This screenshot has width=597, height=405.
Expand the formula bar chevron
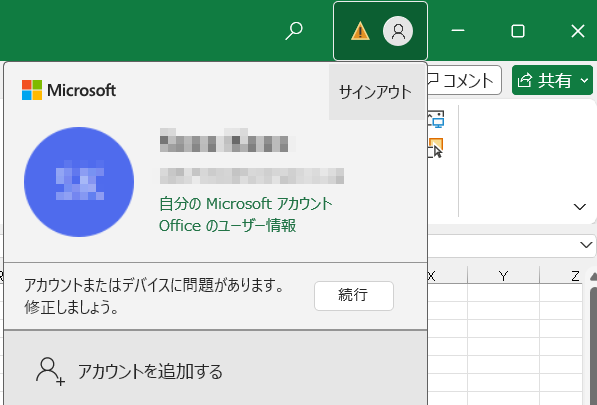(x=586, y=244)
